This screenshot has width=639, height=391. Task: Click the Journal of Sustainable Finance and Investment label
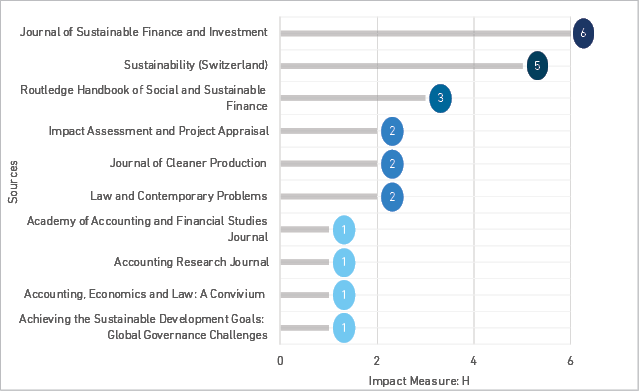click(x=144, y=32)
